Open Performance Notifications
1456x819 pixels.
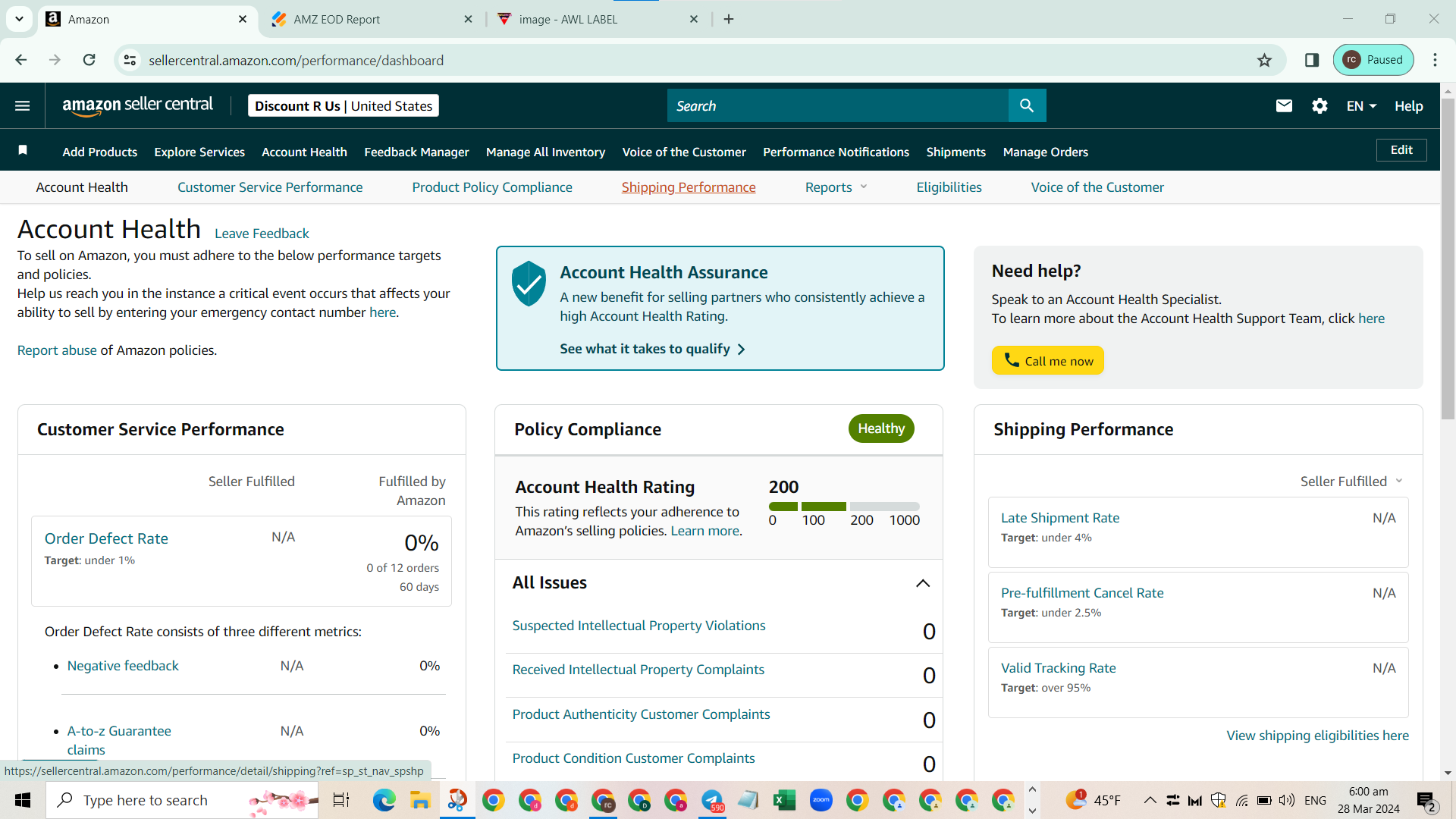pos(836,152)
